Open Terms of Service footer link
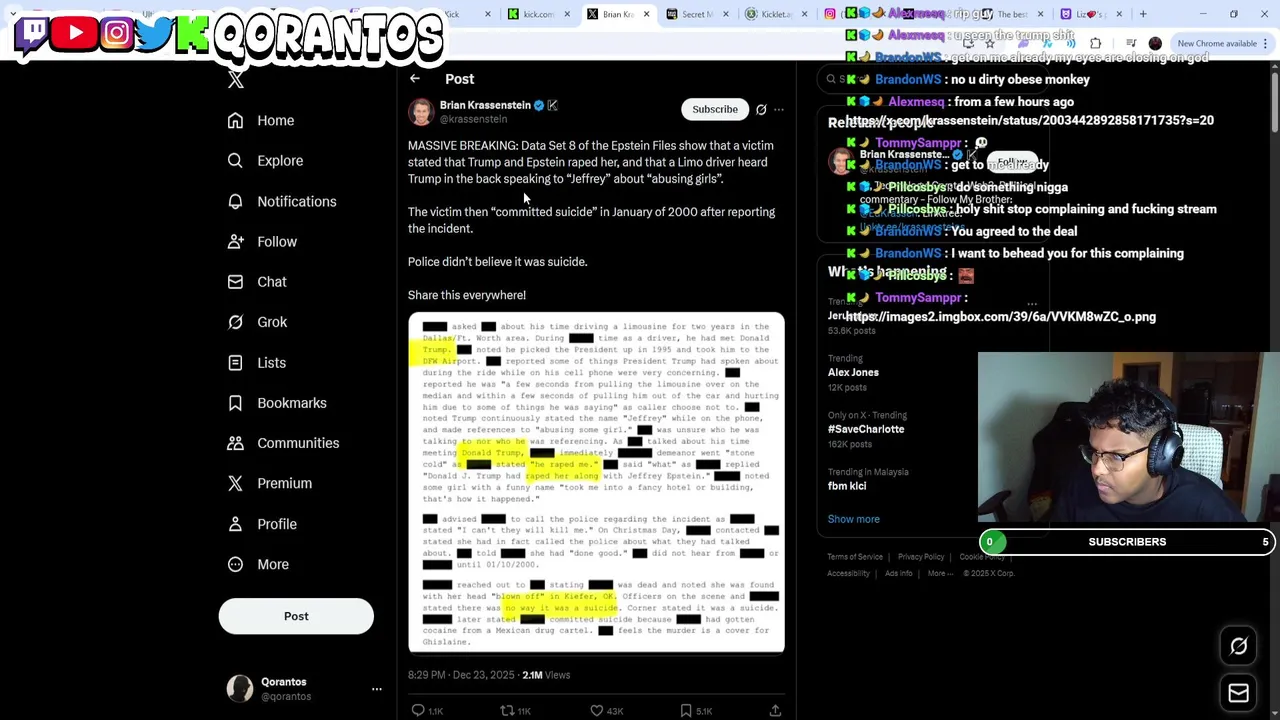Image resolution: width=1280 pixels, height=720 pixels. coord(855,557)
